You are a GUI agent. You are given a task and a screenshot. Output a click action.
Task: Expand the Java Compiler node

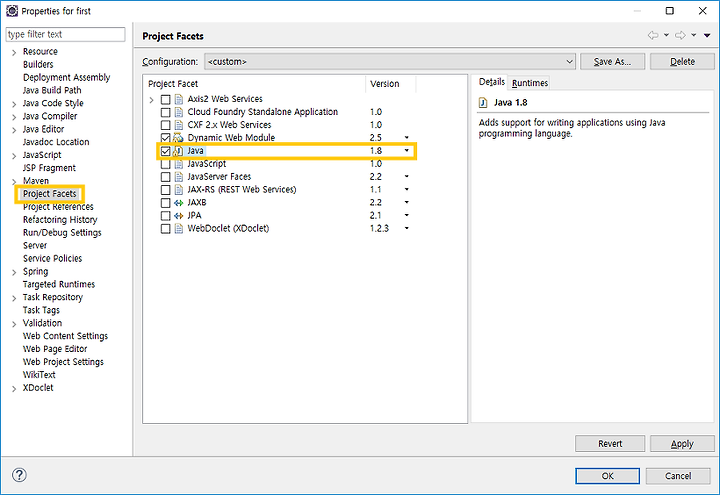point(14,117)
